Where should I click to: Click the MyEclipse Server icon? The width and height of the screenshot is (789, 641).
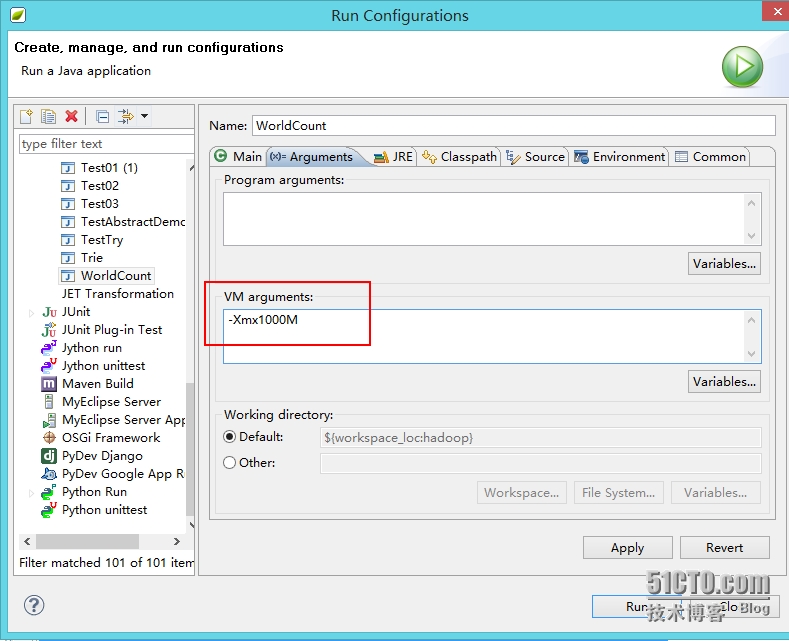[49, 402]
